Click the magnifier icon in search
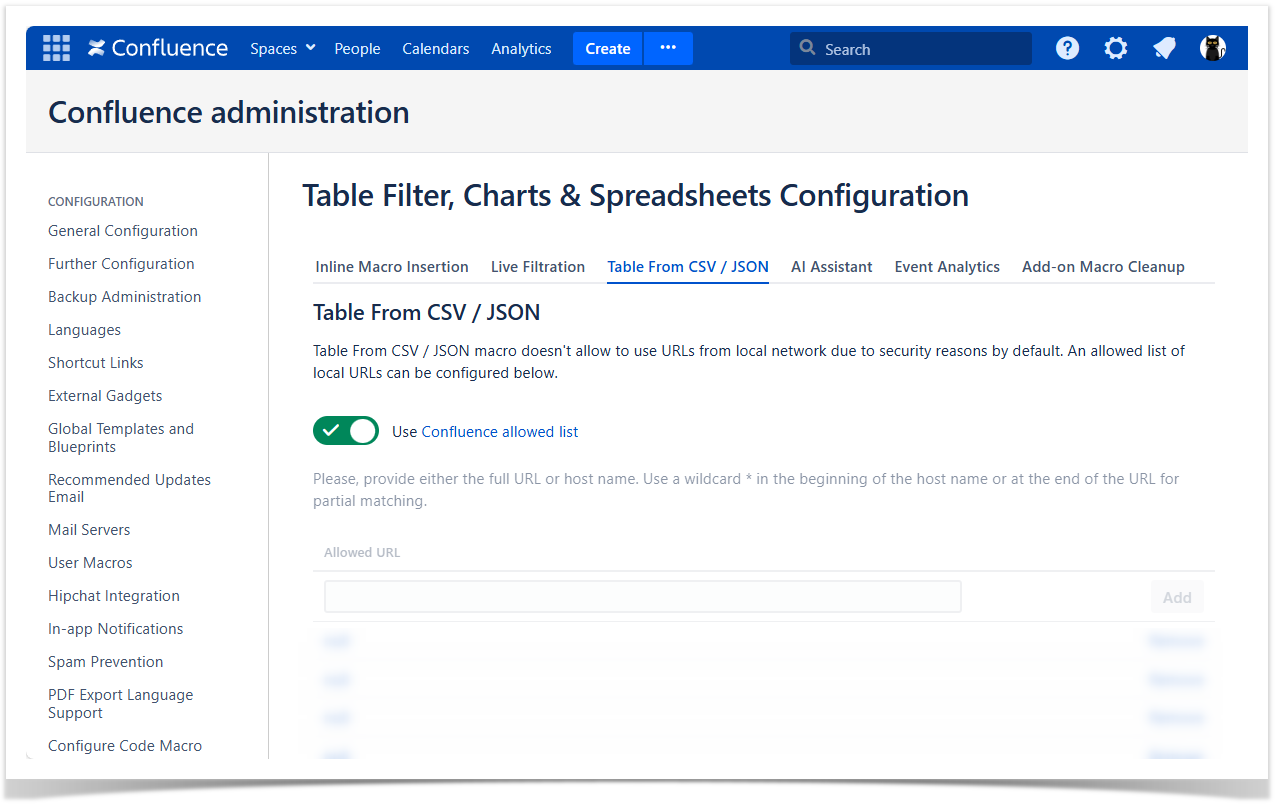This screenshot has height=808, width=1282. point(808,48)
